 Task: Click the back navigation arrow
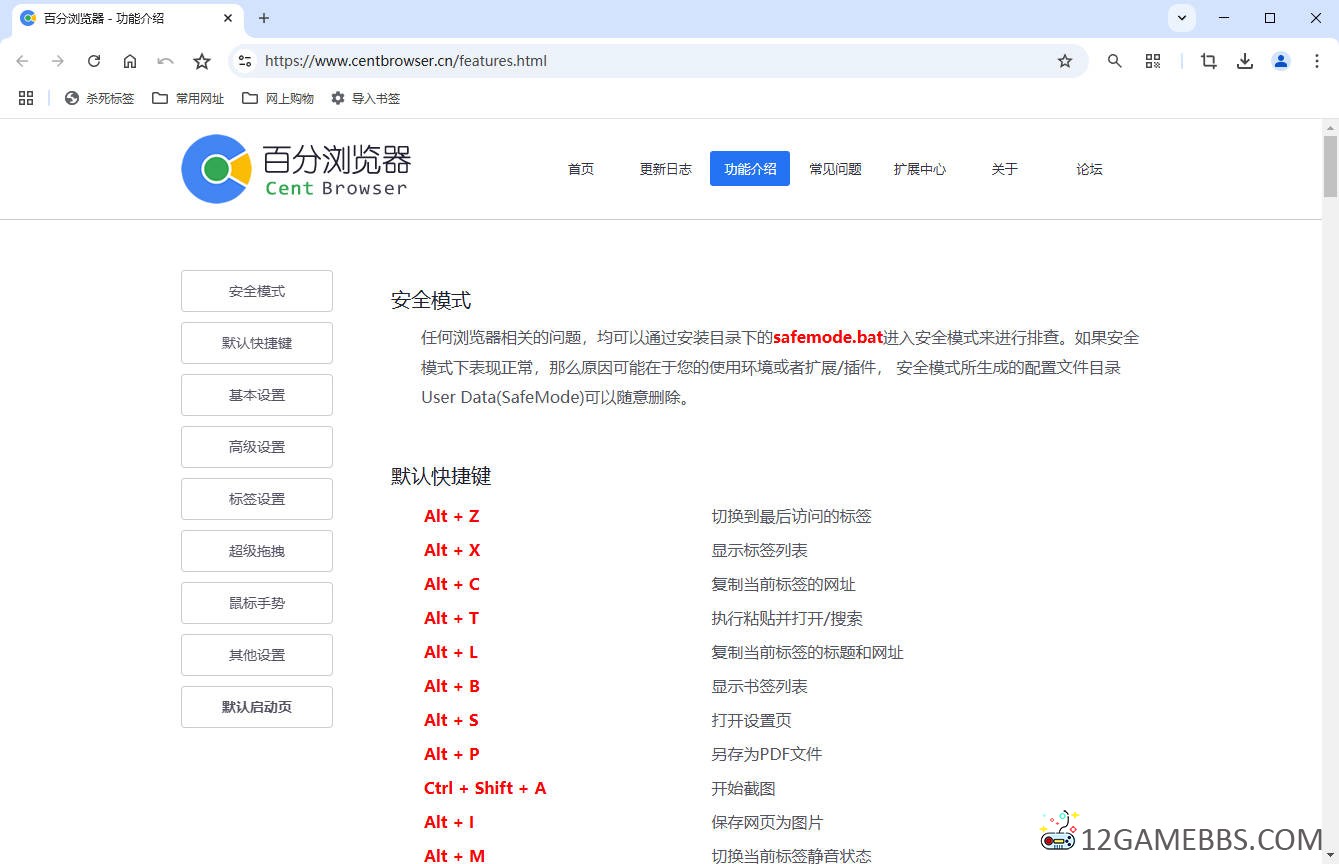(x=22, y=61)
